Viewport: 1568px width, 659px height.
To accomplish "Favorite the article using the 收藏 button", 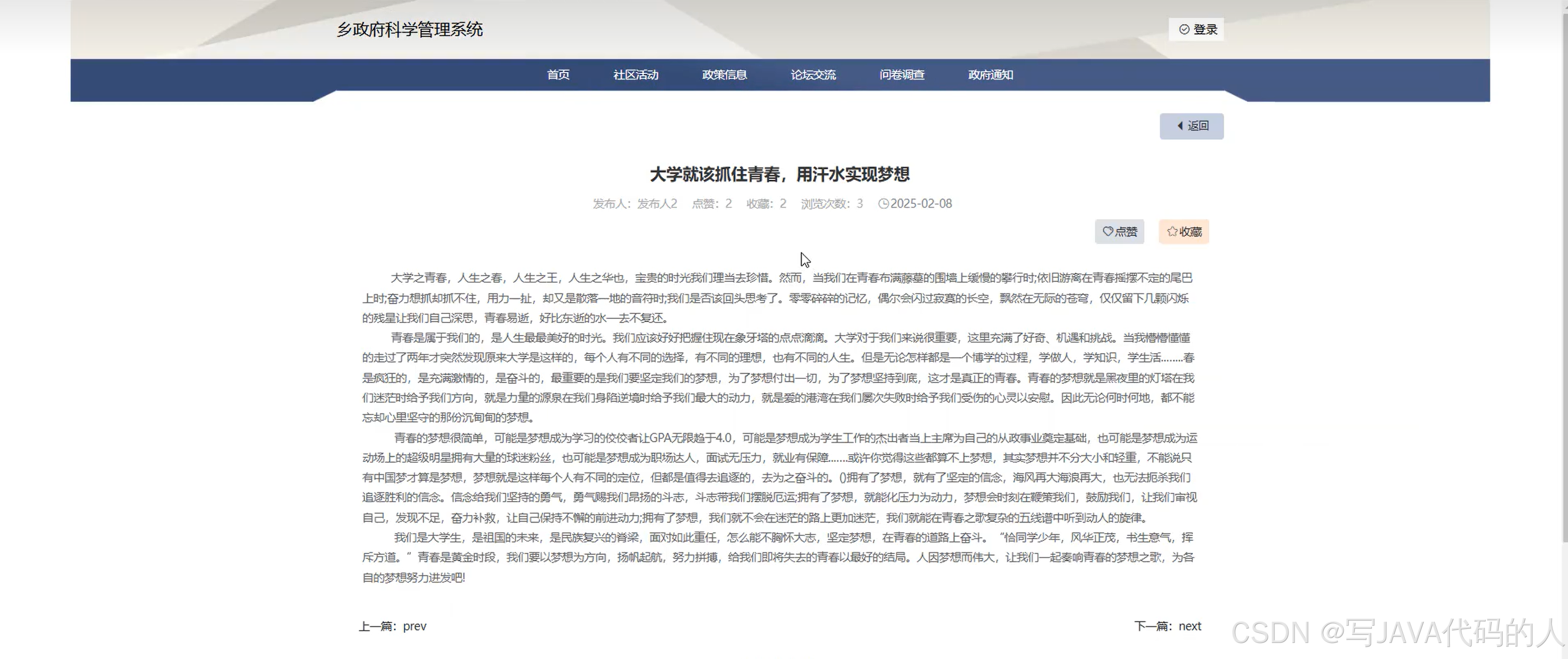I will (x=1183, y=231).
